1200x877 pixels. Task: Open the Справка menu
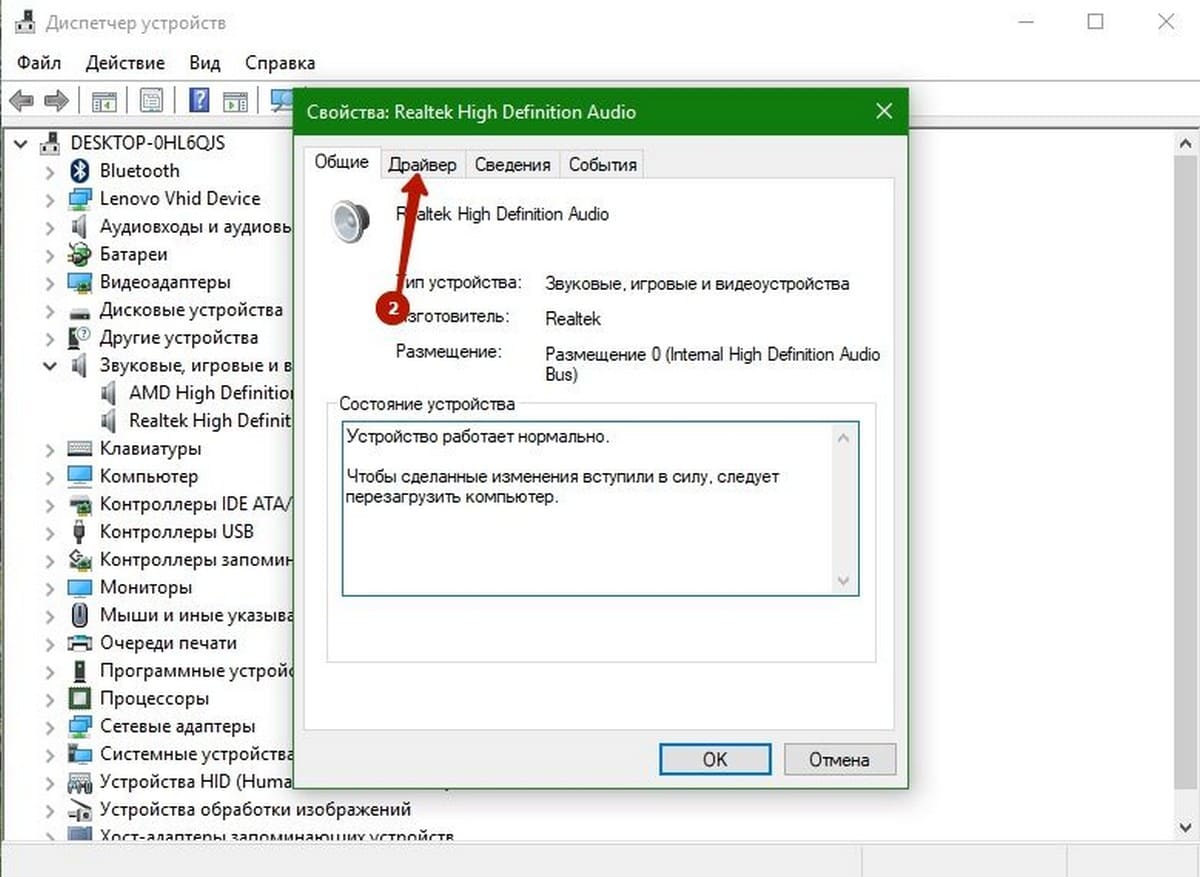(x=280, y=62)
